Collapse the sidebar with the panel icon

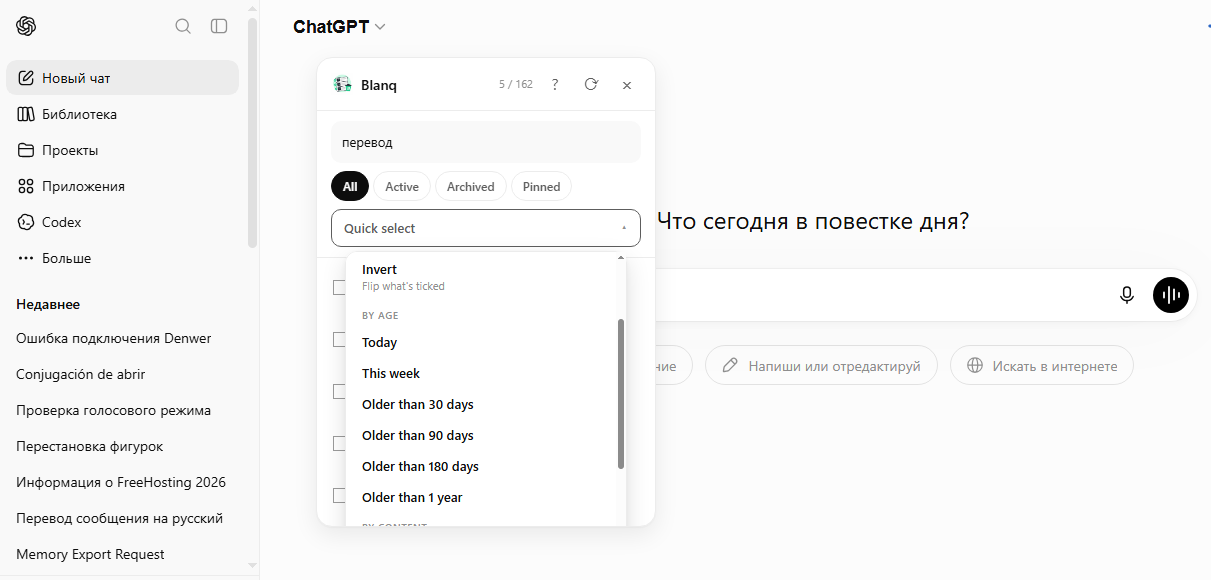pos(219,26)
